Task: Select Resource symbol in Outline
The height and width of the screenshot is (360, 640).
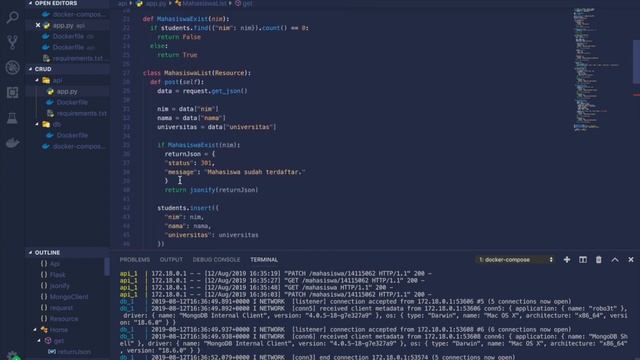Action: tap(65, 319)
